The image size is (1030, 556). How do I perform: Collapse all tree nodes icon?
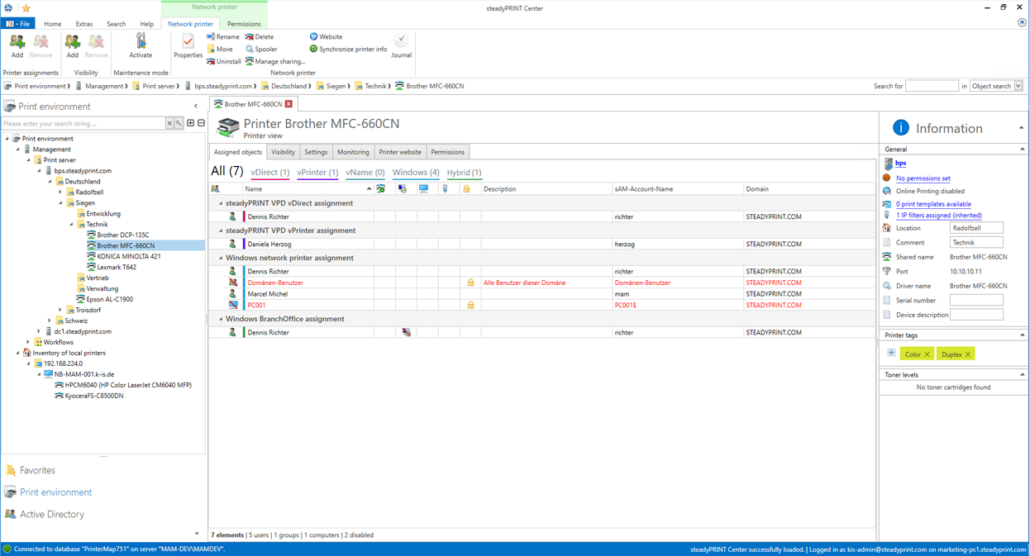point(201,123)
